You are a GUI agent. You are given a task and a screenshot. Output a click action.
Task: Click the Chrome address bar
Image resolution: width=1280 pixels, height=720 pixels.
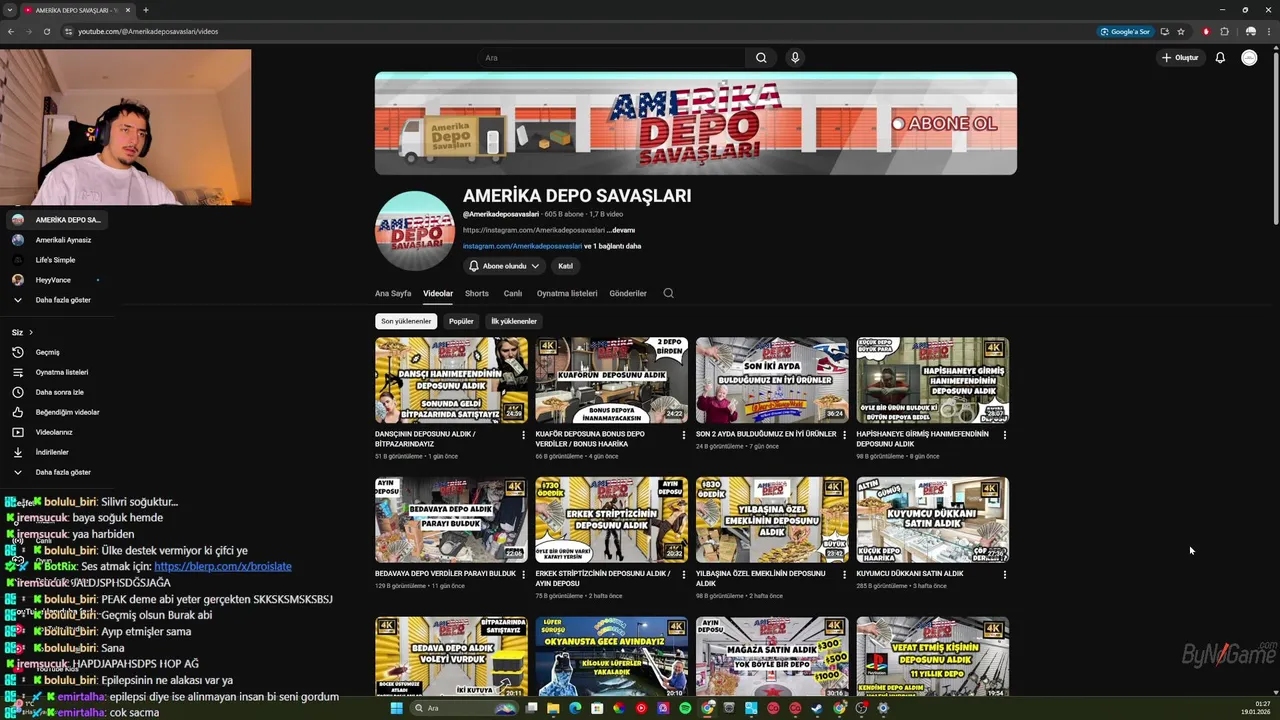580,31
